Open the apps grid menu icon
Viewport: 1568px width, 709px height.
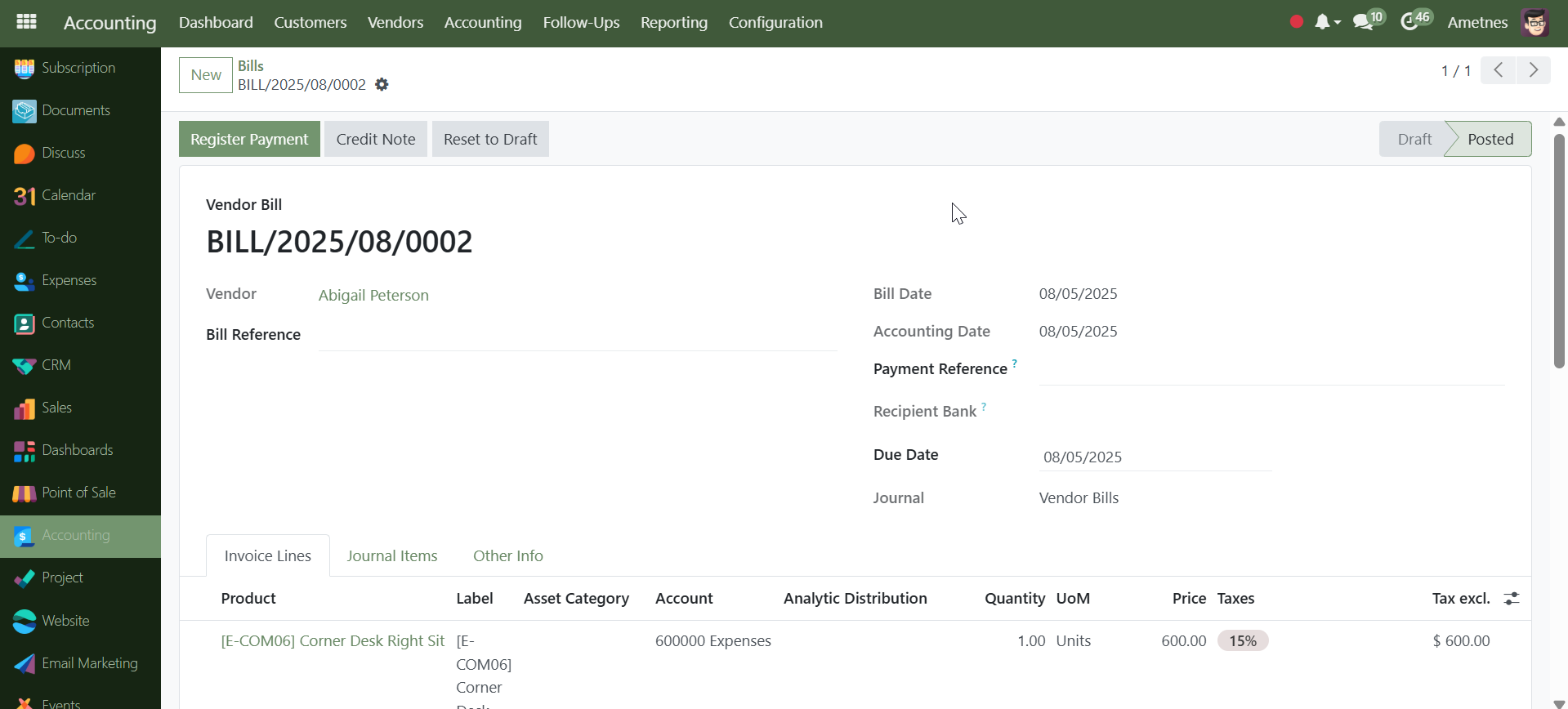26,22
